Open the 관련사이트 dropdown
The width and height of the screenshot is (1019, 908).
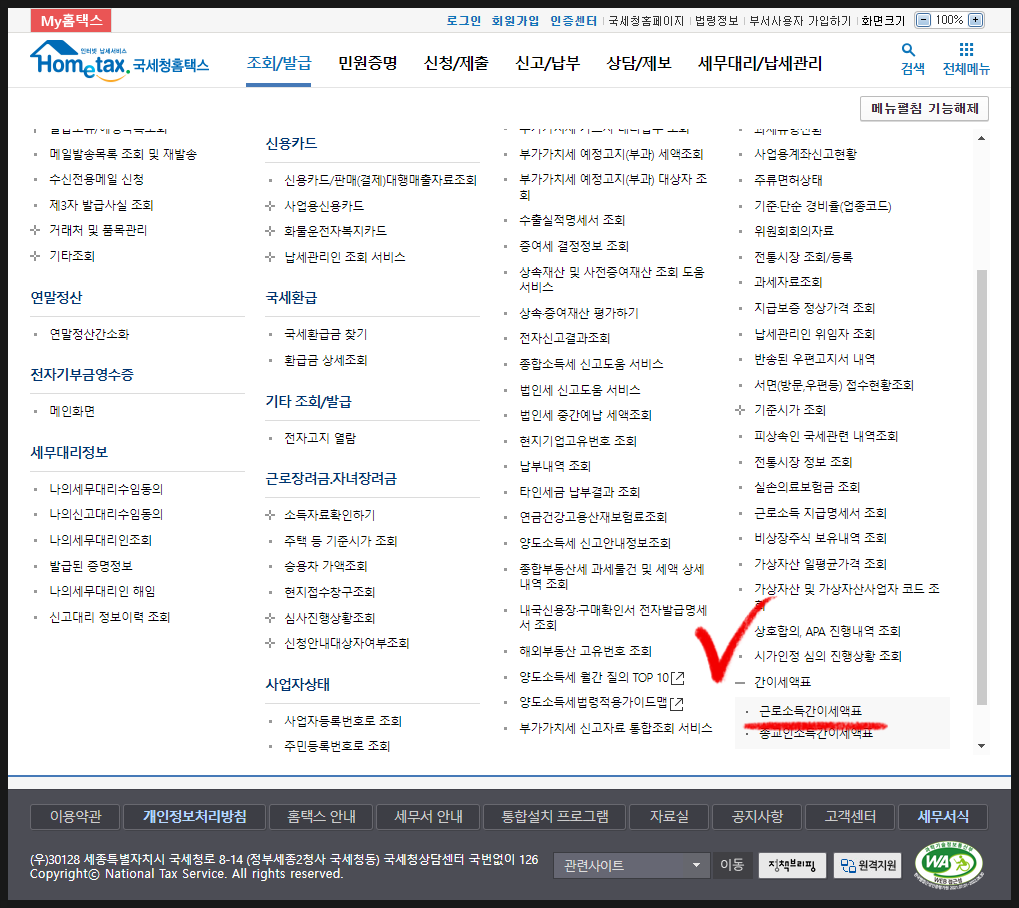631,865
